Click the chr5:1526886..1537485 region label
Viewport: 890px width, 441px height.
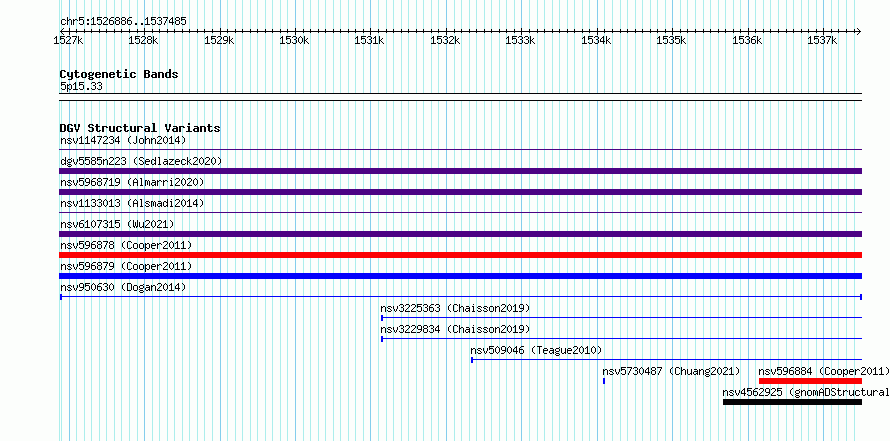coord(123,22)
